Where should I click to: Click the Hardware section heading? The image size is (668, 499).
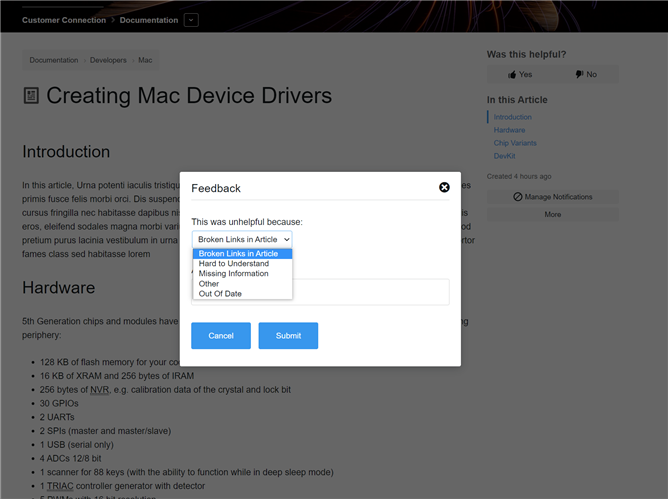(x=59, y=288)
